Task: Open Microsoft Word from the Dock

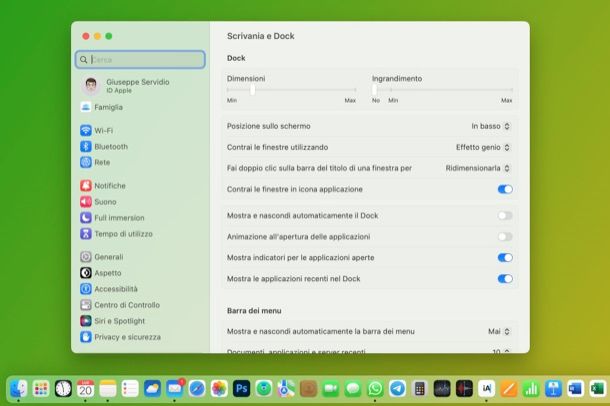Action: 575,388
